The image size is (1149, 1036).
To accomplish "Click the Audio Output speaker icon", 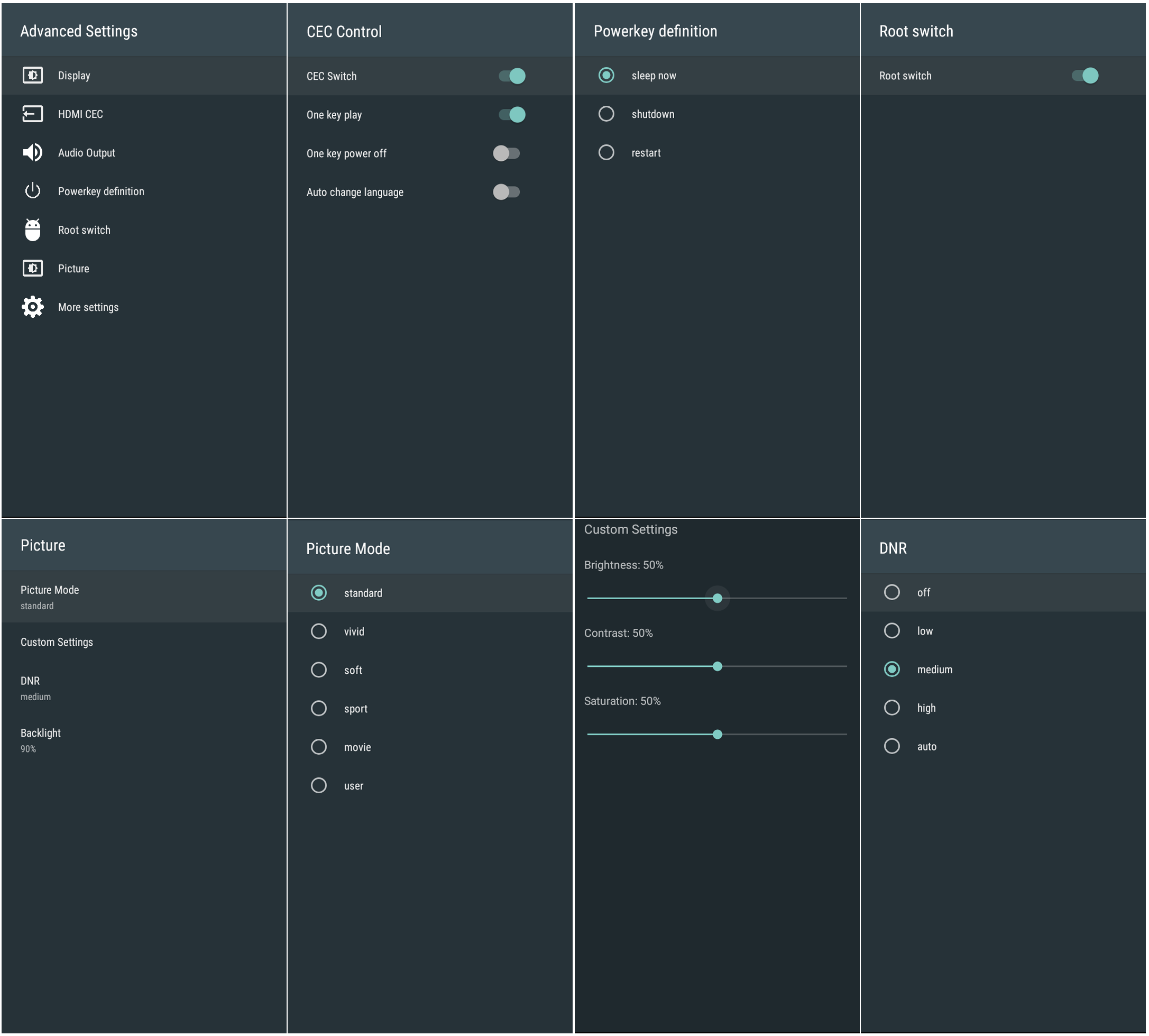I will (32, 152).
